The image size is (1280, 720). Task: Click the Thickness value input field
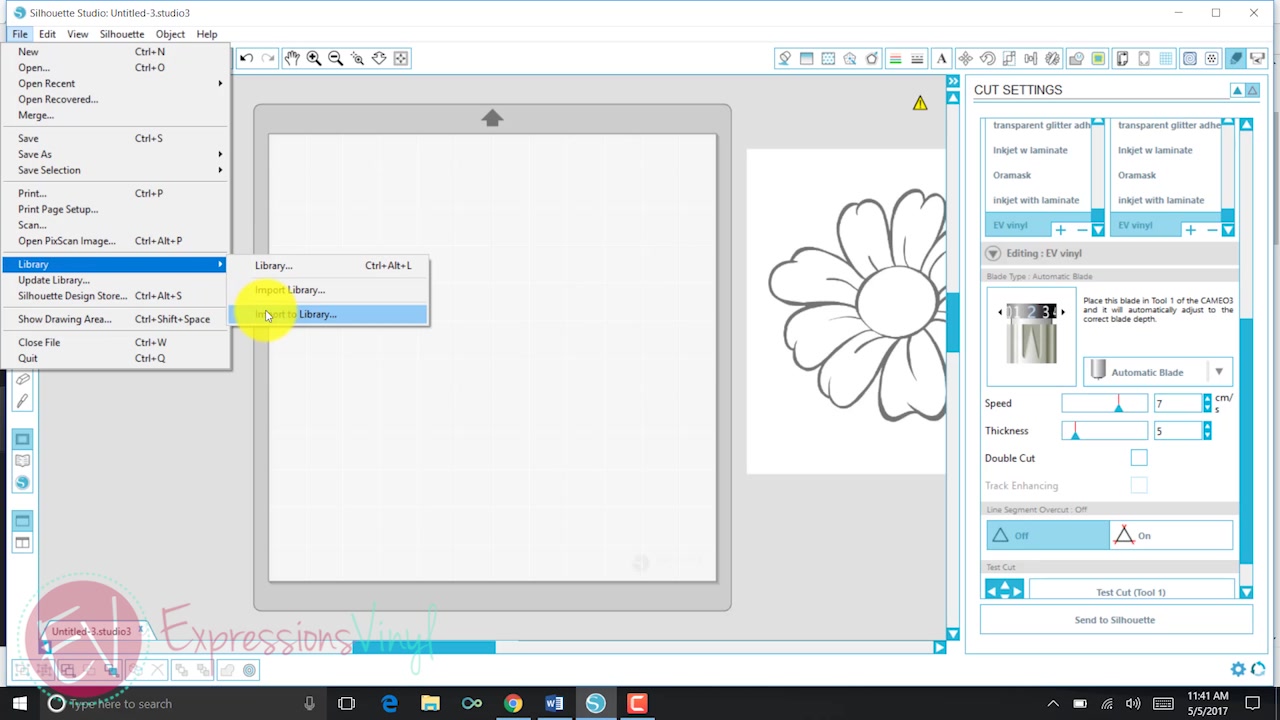tap(1177, 431)
